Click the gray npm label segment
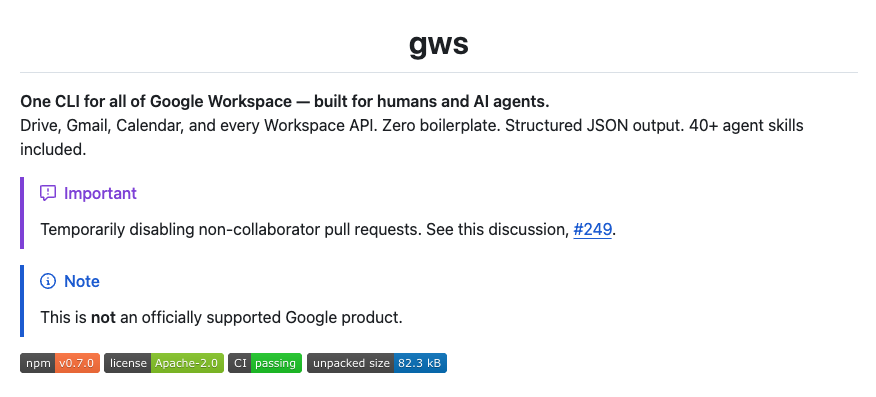This screenshot has height=397, width=876. coord(38,363)
